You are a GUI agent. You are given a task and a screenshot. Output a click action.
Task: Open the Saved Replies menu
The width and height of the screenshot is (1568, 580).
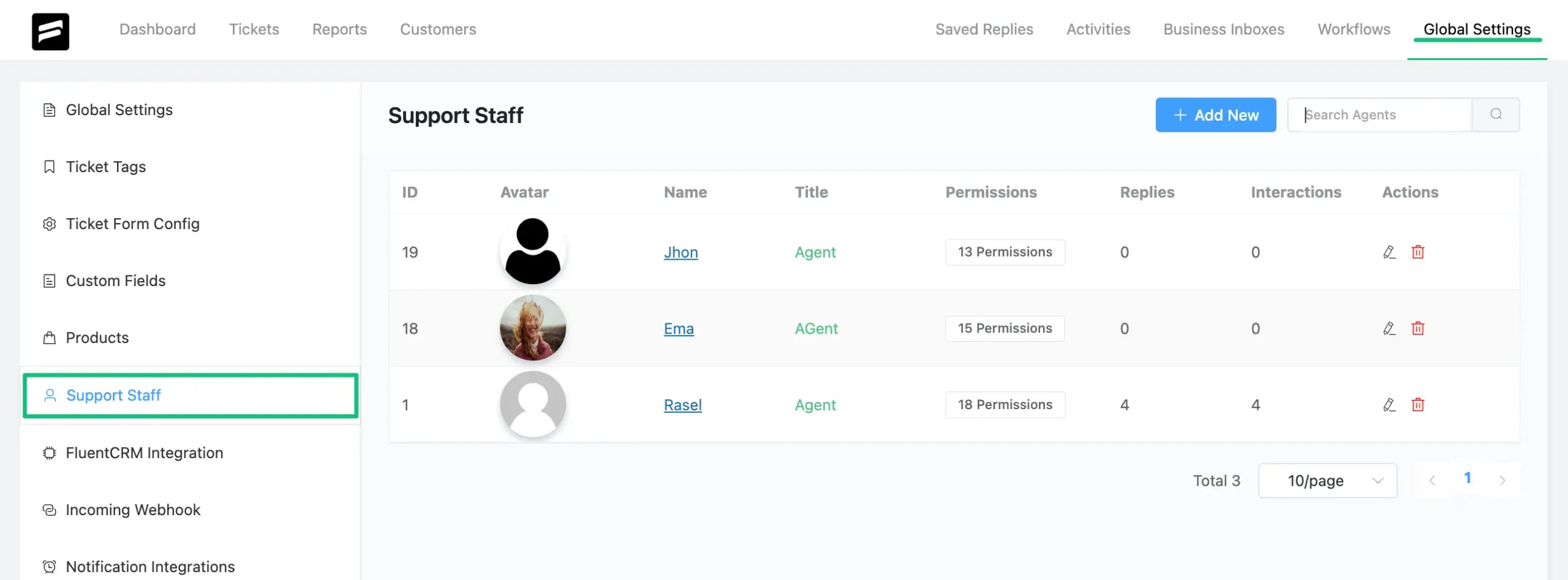tap(984, 29)
